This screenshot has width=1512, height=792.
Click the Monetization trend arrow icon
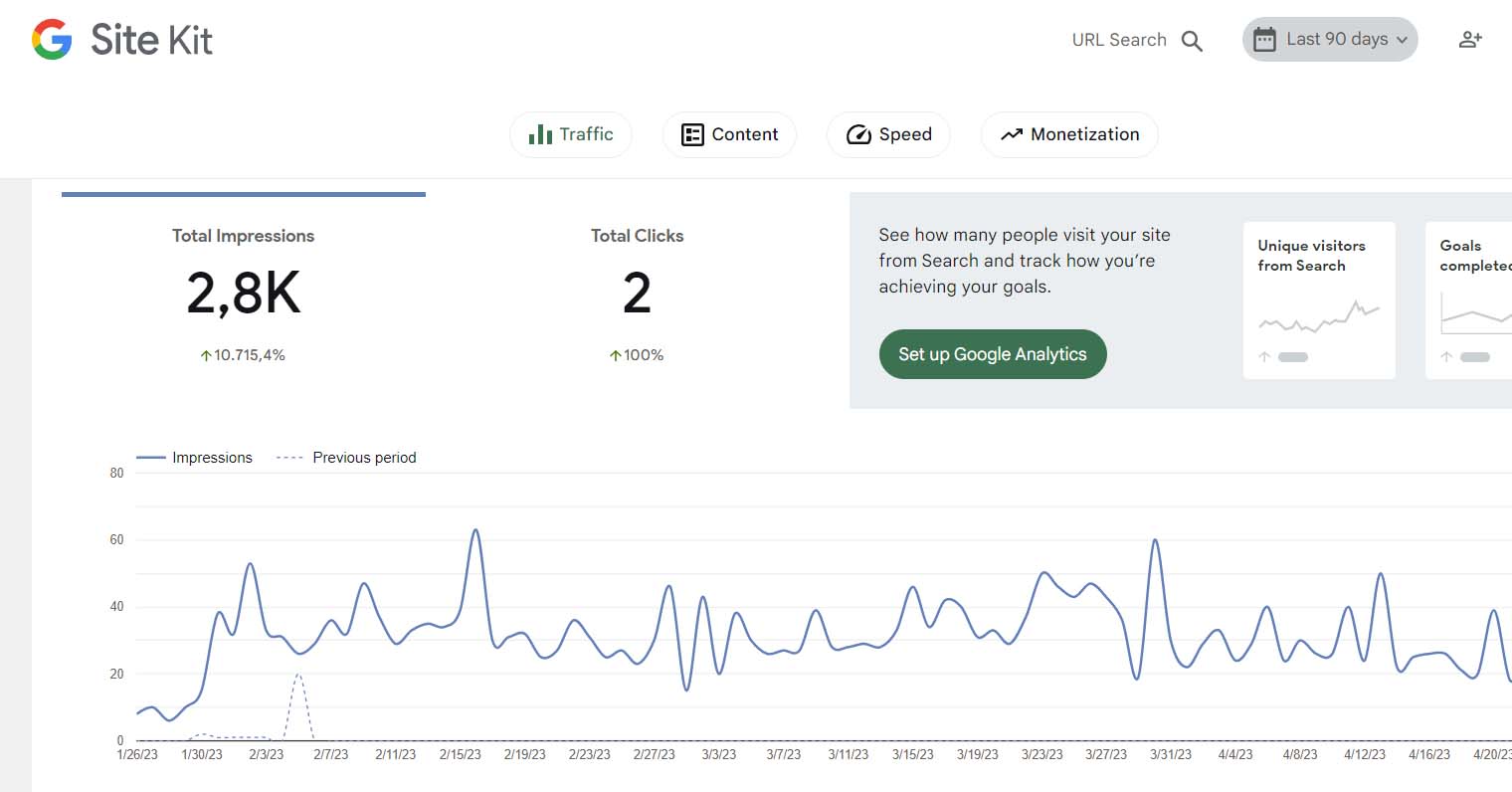[x=1012, y=134]
